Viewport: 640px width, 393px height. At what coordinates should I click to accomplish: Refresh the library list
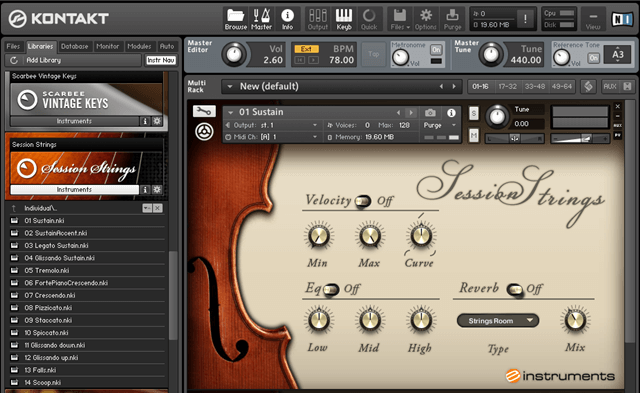[x=14, y=60]
